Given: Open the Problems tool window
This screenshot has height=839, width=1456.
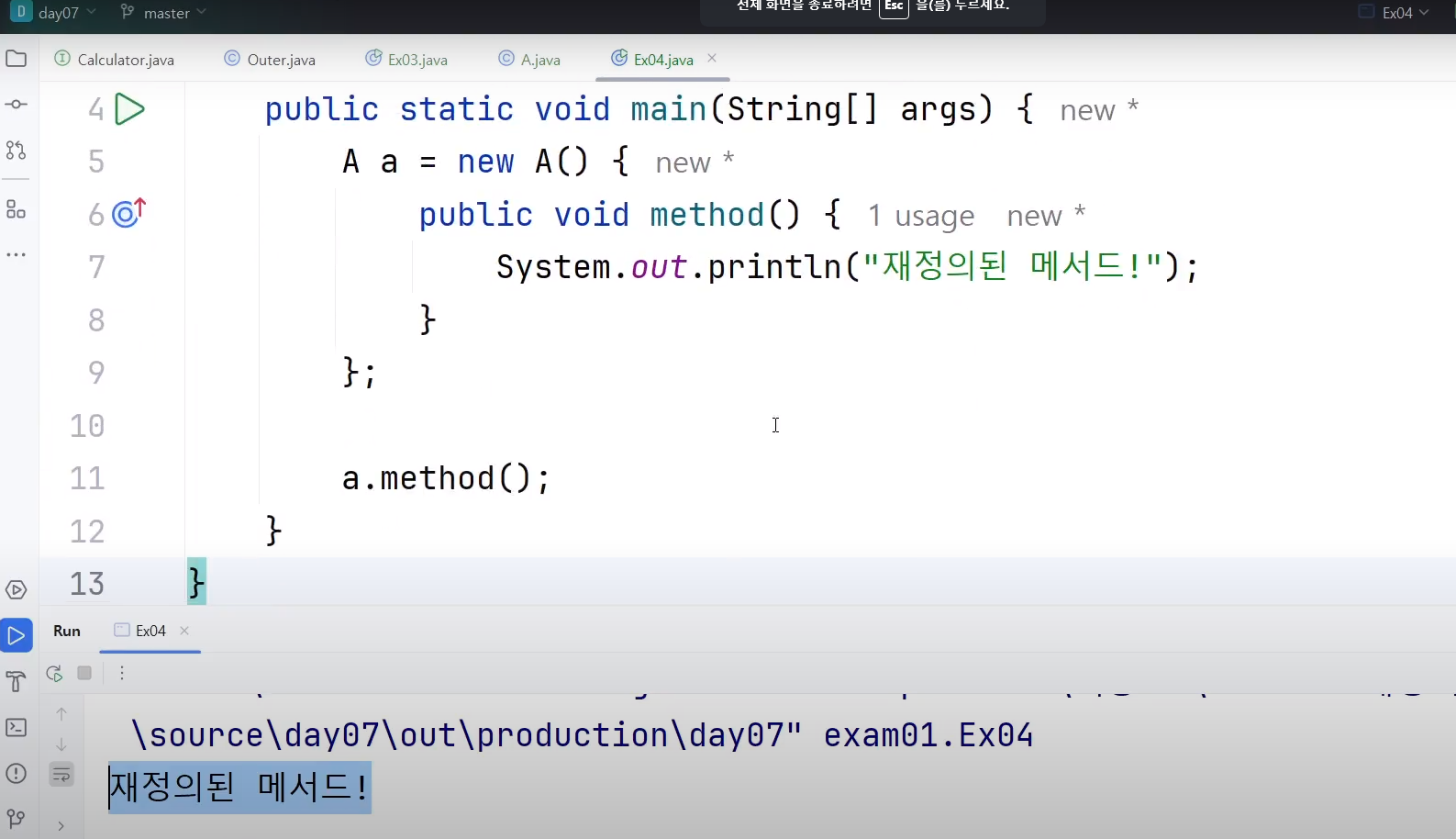Looking at the screenshot, I should (16, 773).
